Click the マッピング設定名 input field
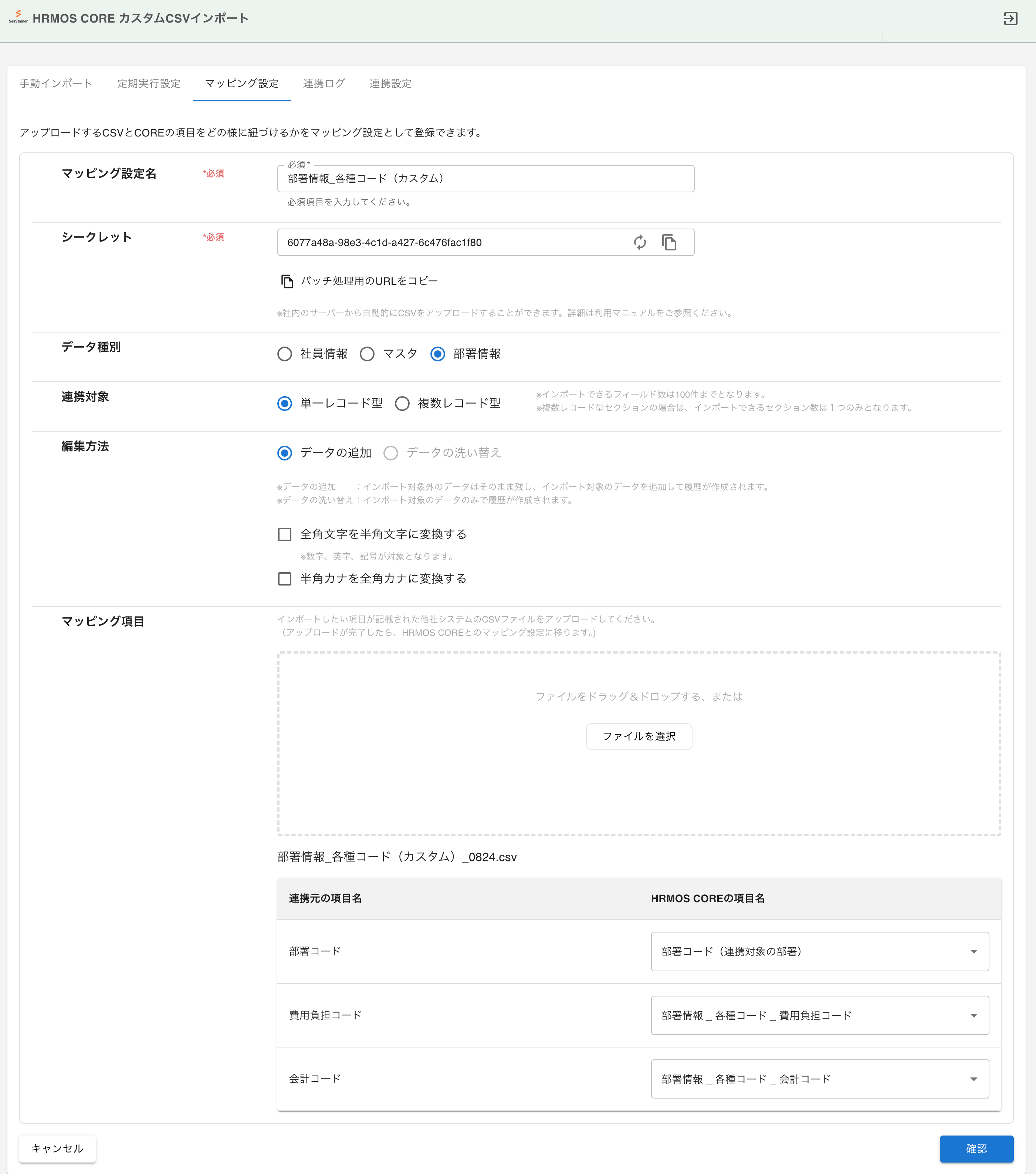Screen dimensions: 1036x1174 click(x=485, y=179)
